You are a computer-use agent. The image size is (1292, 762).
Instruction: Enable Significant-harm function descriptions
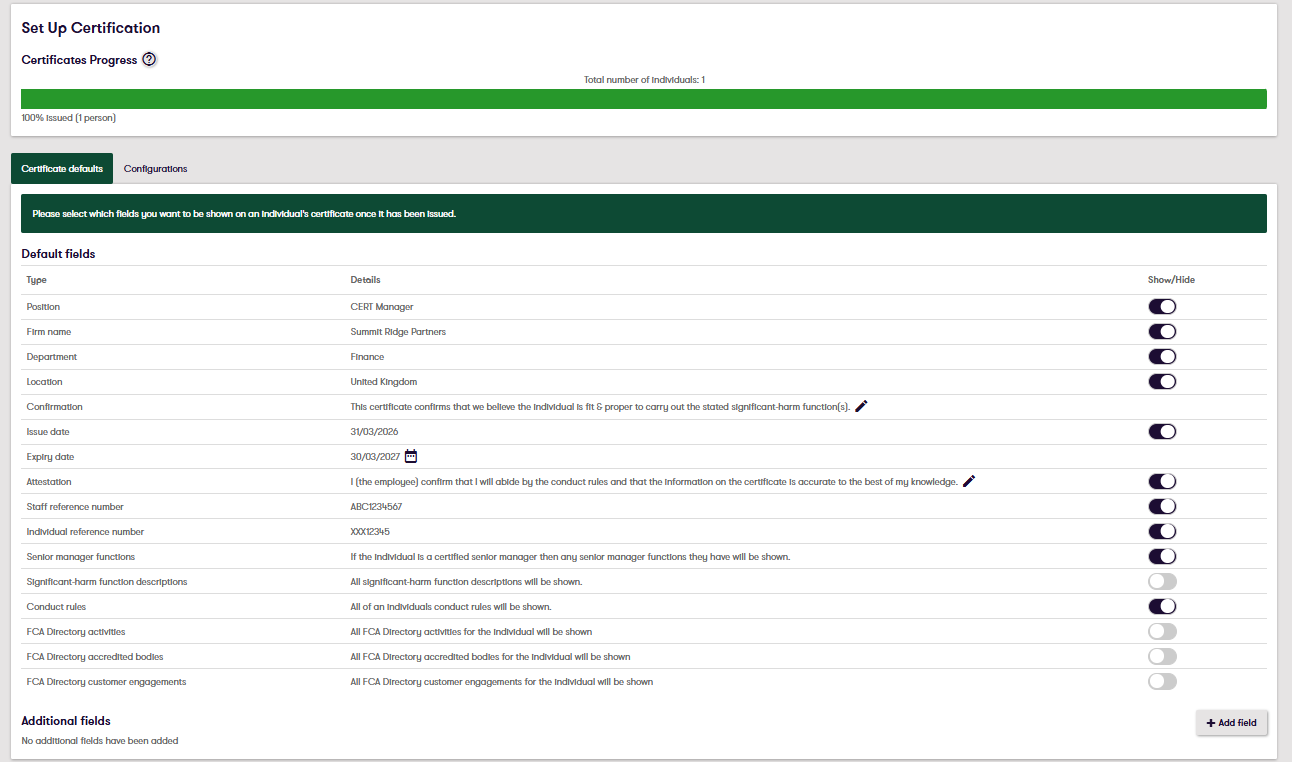1162,581
